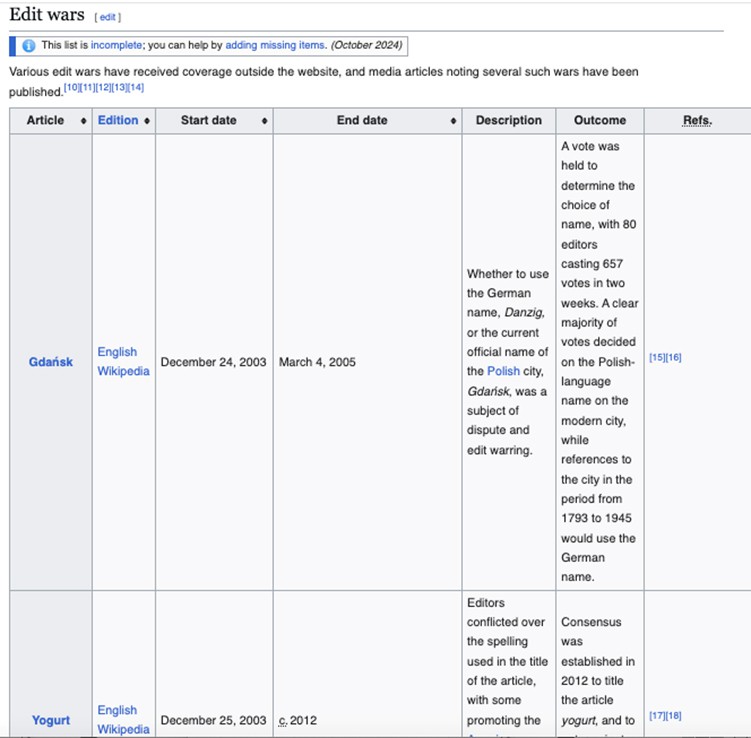Jump to citation reference [10]
The image size is (751, 738).
tap(72, 88)
